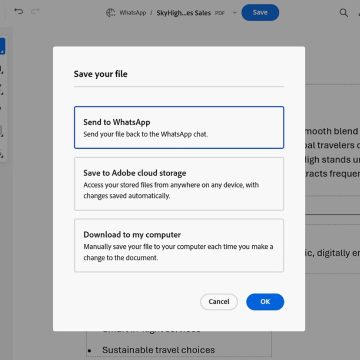
Task: Select Save to Adobe cloud storage option
Action: [179, 184]
